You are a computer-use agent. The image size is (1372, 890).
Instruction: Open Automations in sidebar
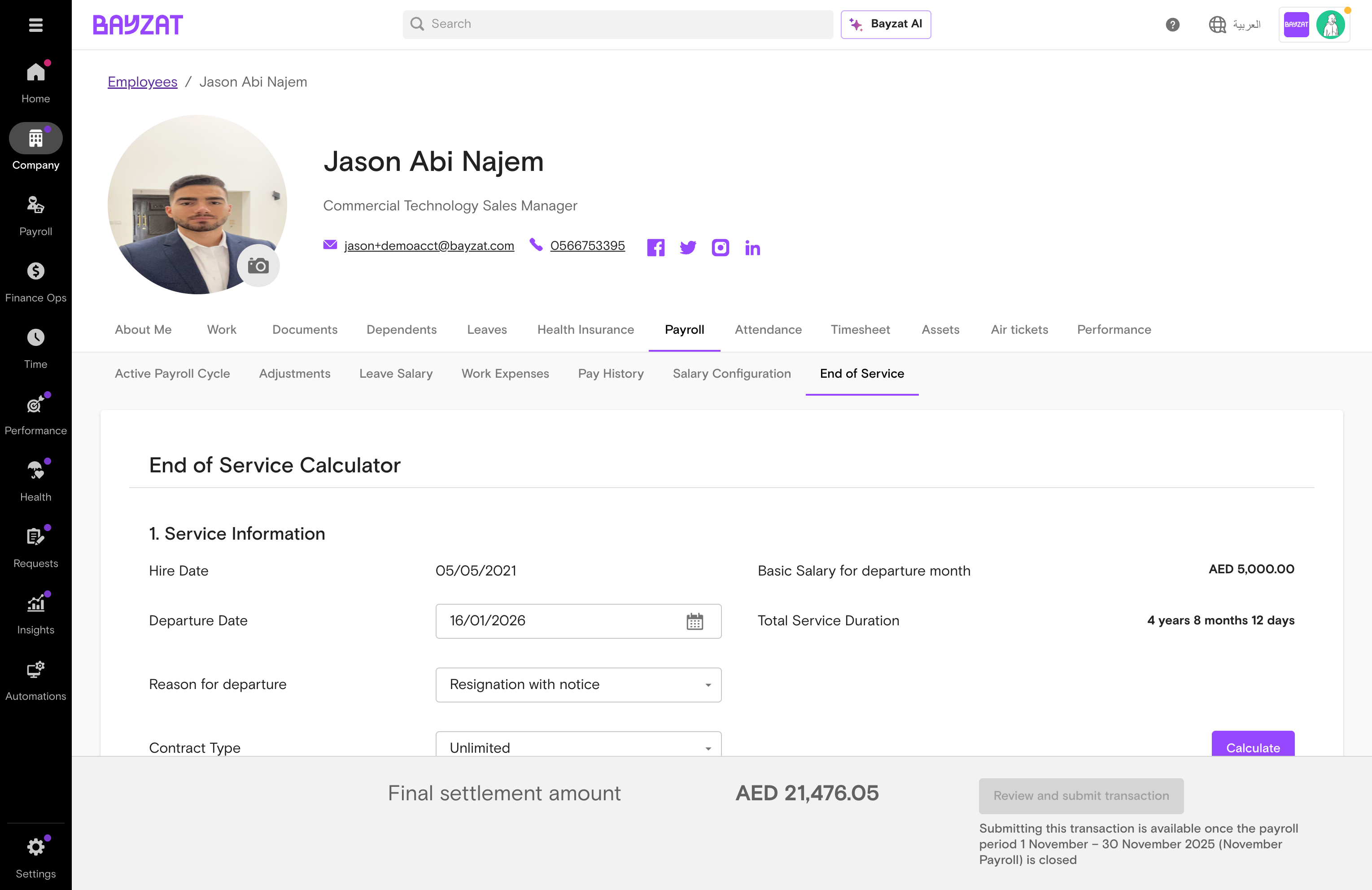pyautogui.click(x=36, y=680)
